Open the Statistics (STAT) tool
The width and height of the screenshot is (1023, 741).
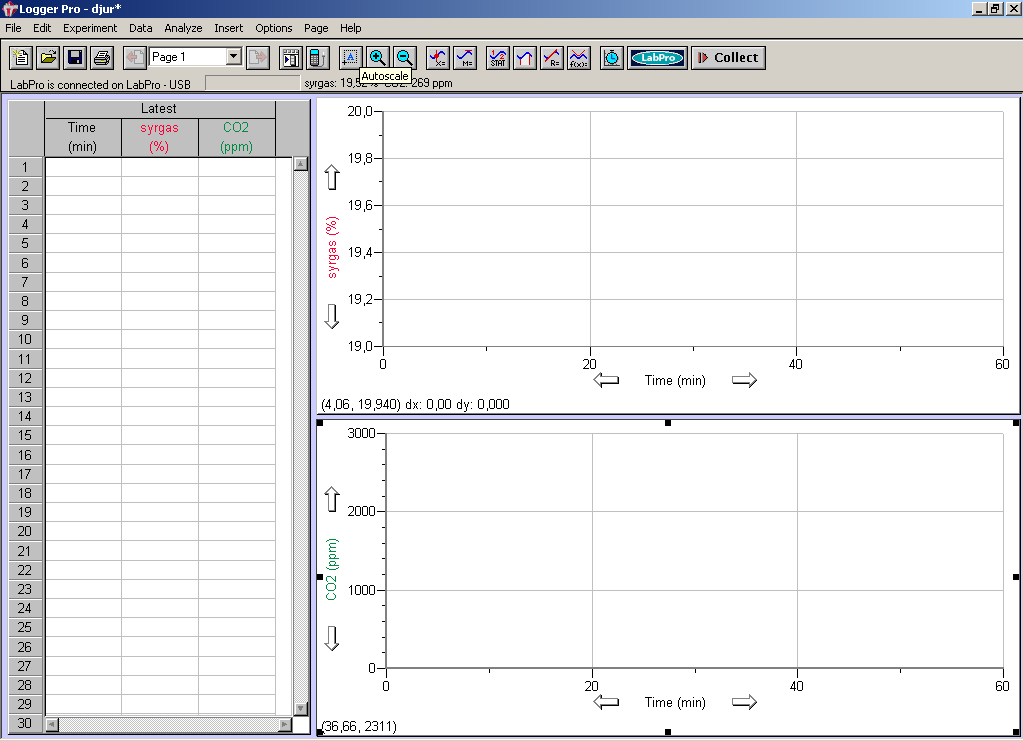[x=498, y=57]
